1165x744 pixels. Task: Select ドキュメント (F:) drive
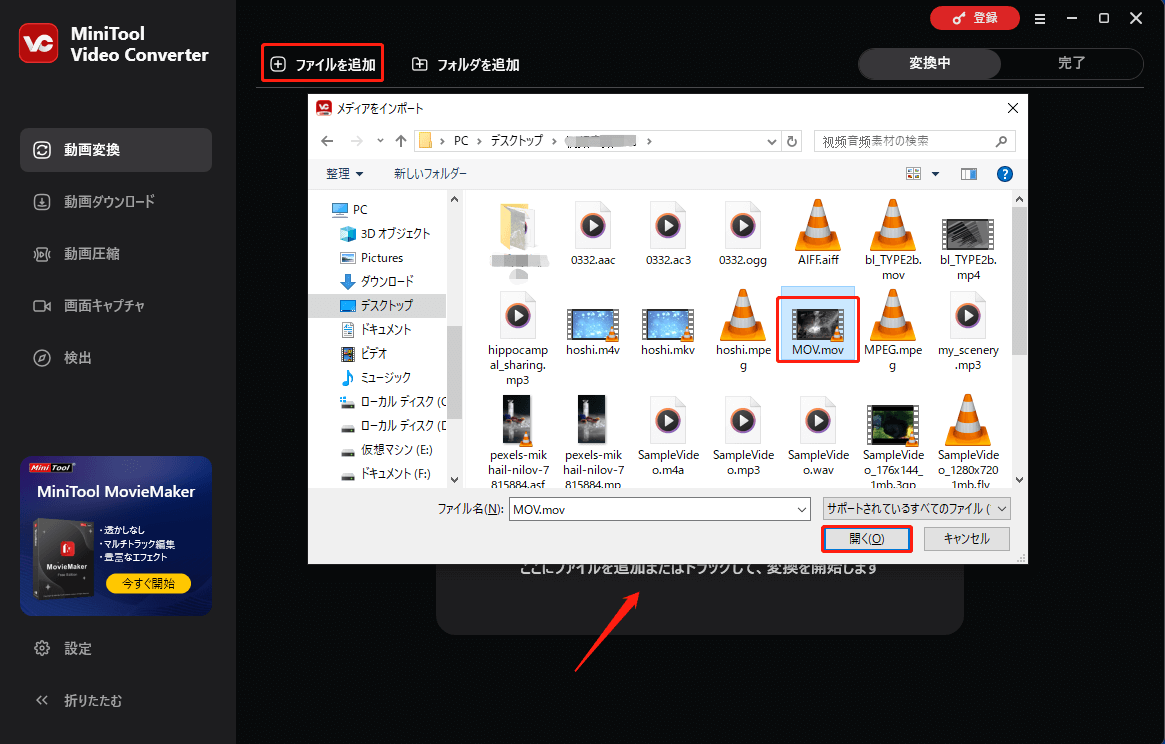[x=386, y=473]
